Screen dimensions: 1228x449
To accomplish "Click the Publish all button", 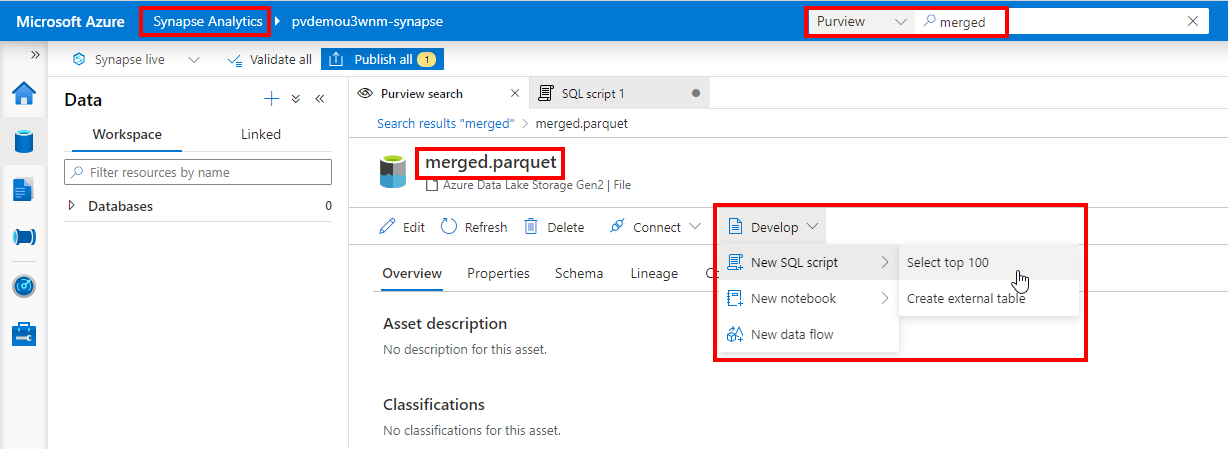I will point(382,59).
